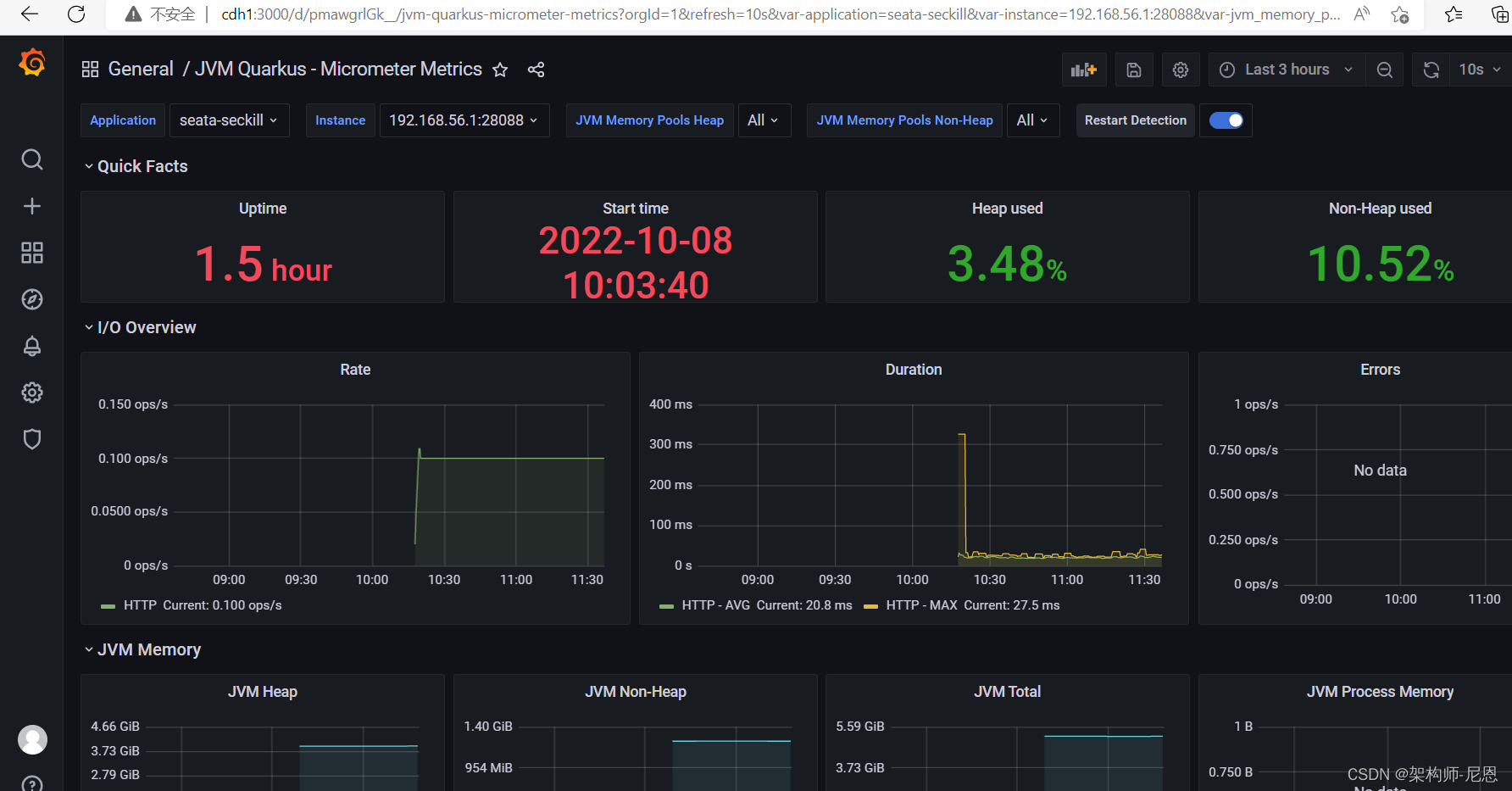
Task: Open the Server Admin shield icon
Action: pyautogui.click(x=32, y=439)
